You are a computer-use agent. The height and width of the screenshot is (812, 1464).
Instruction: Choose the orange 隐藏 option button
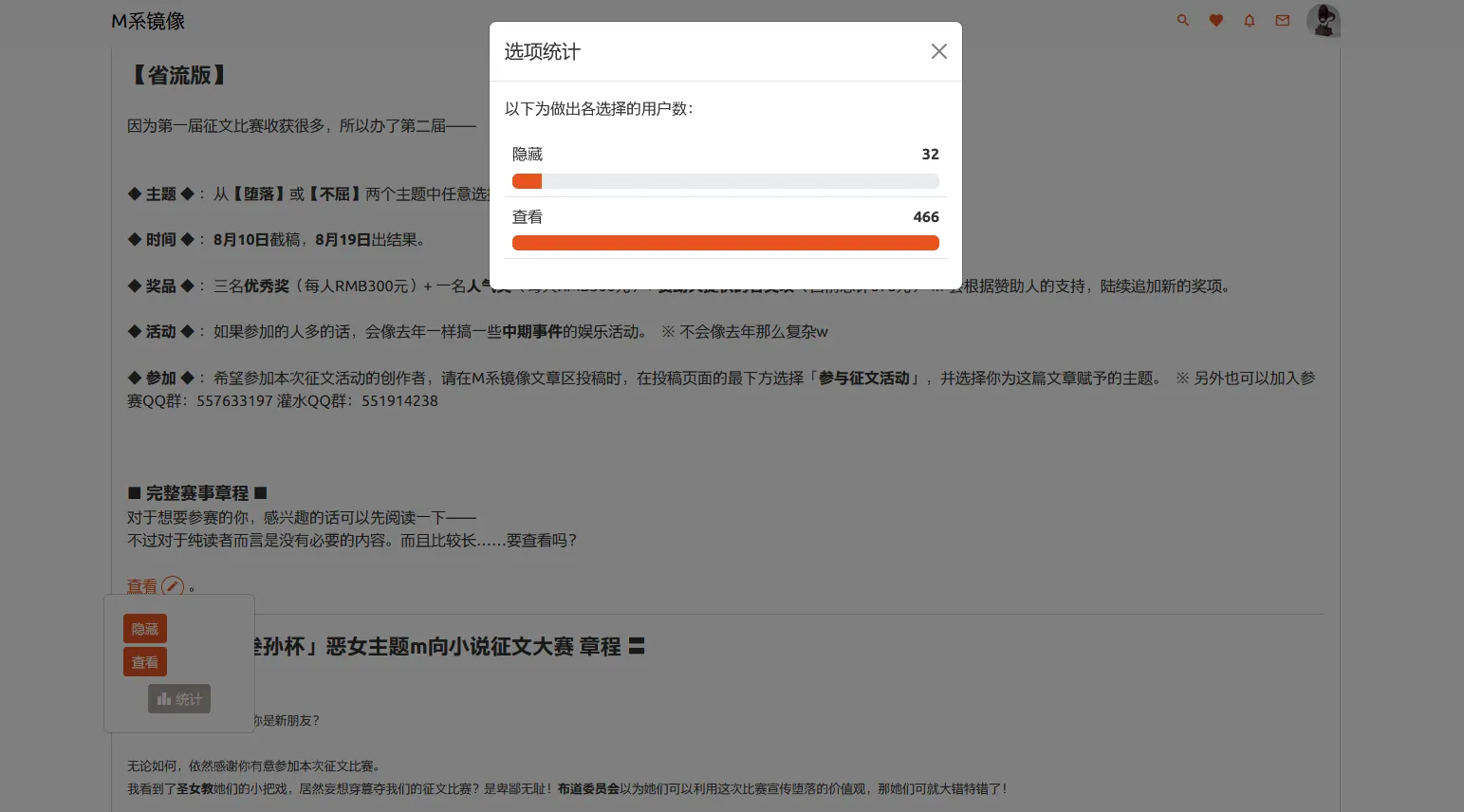tap(145, 629)
